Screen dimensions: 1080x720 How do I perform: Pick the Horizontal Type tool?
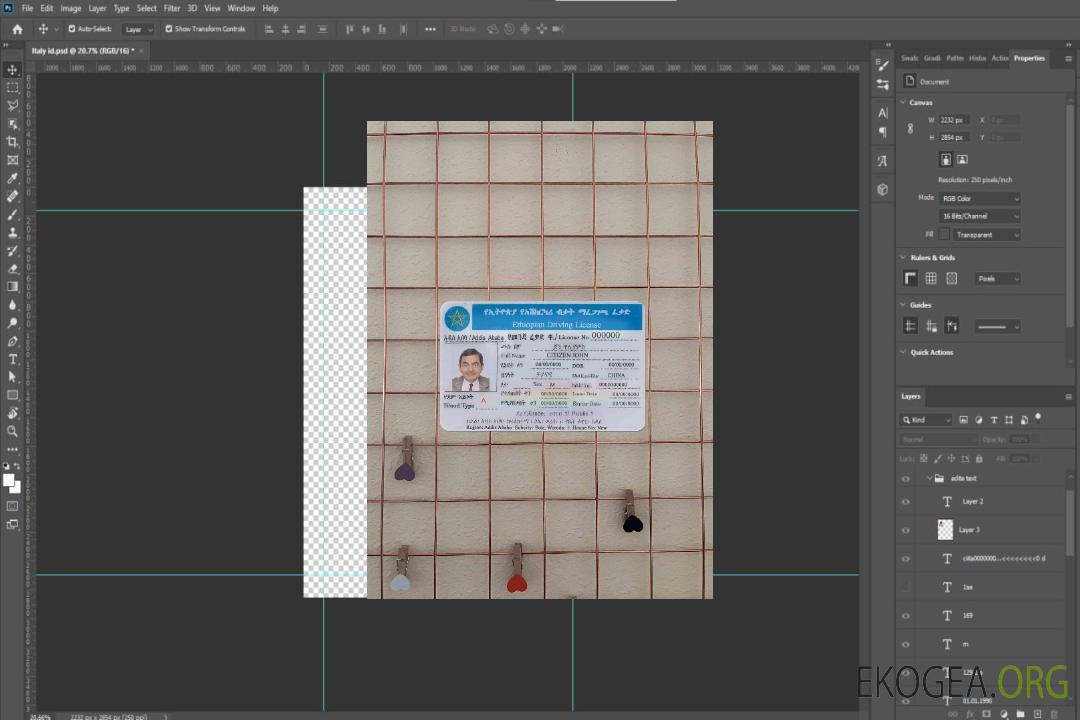click(13, 359)
